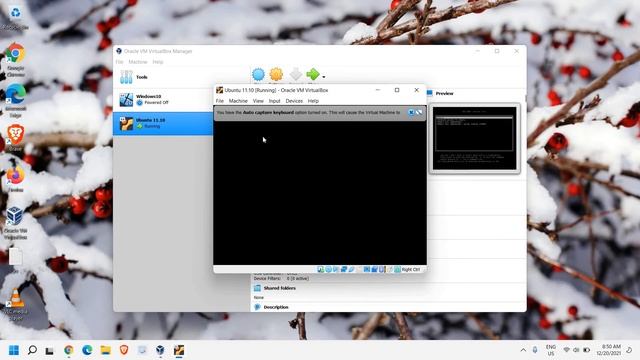Click the grey Discard arrow toolbar icon
The image size is (640, 360).
(296, 74)
